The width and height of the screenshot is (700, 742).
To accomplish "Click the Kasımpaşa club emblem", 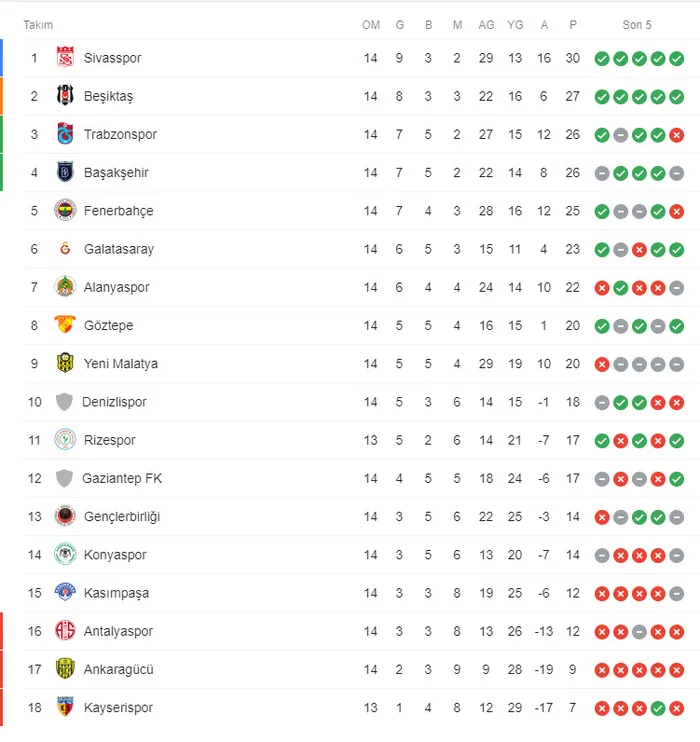I will pos(65,593).
